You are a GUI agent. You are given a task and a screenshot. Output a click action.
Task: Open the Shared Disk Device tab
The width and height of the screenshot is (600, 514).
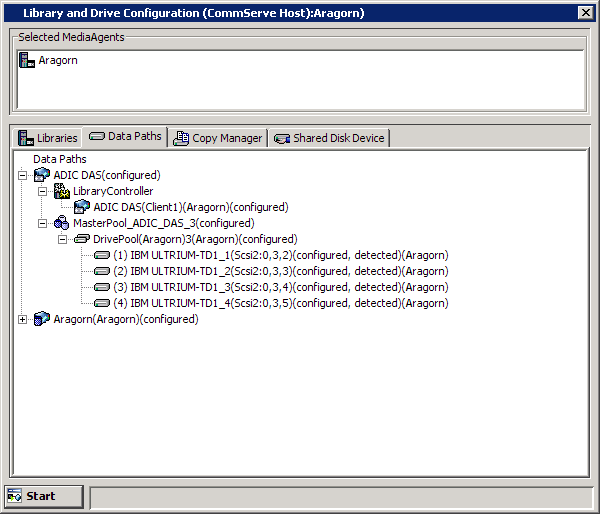coord(329,138)
